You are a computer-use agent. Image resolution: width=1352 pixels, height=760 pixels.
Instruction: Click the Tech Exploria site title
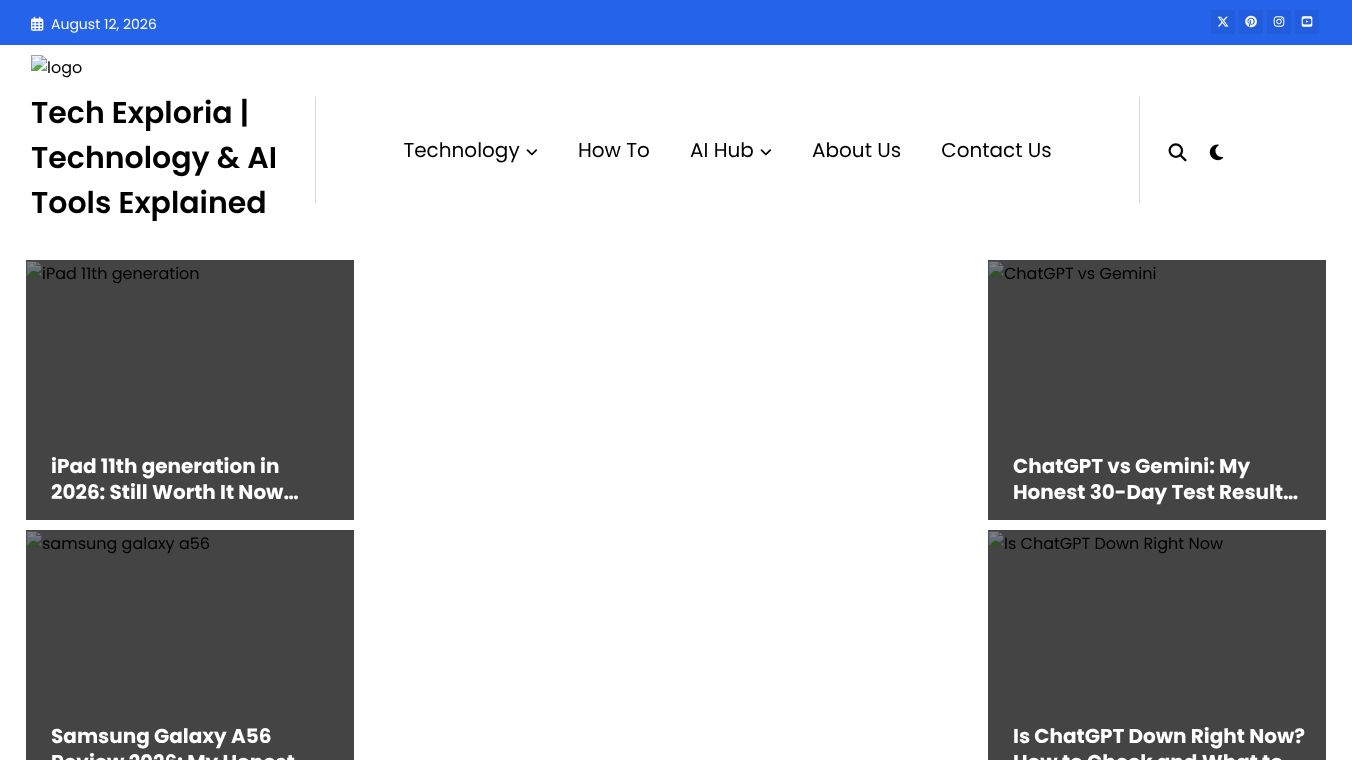pos(154,158)
